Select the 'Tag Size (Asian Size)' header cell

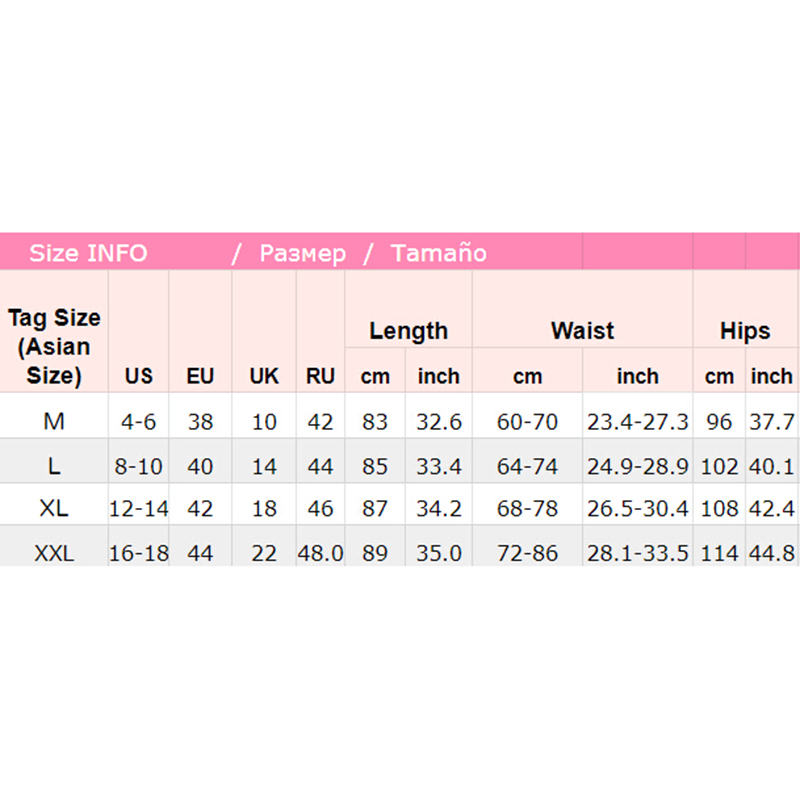(55, 347)
